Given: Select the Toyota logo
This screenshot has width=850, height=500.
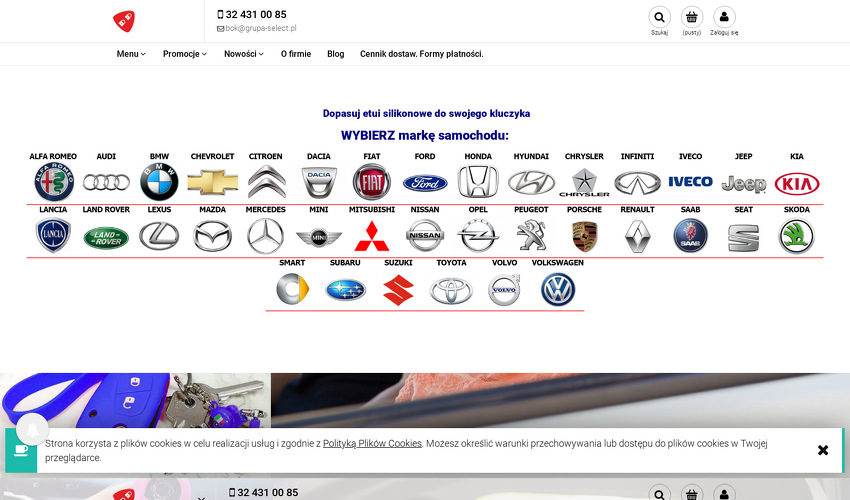Looking at the screenshot, I should 452,291.
